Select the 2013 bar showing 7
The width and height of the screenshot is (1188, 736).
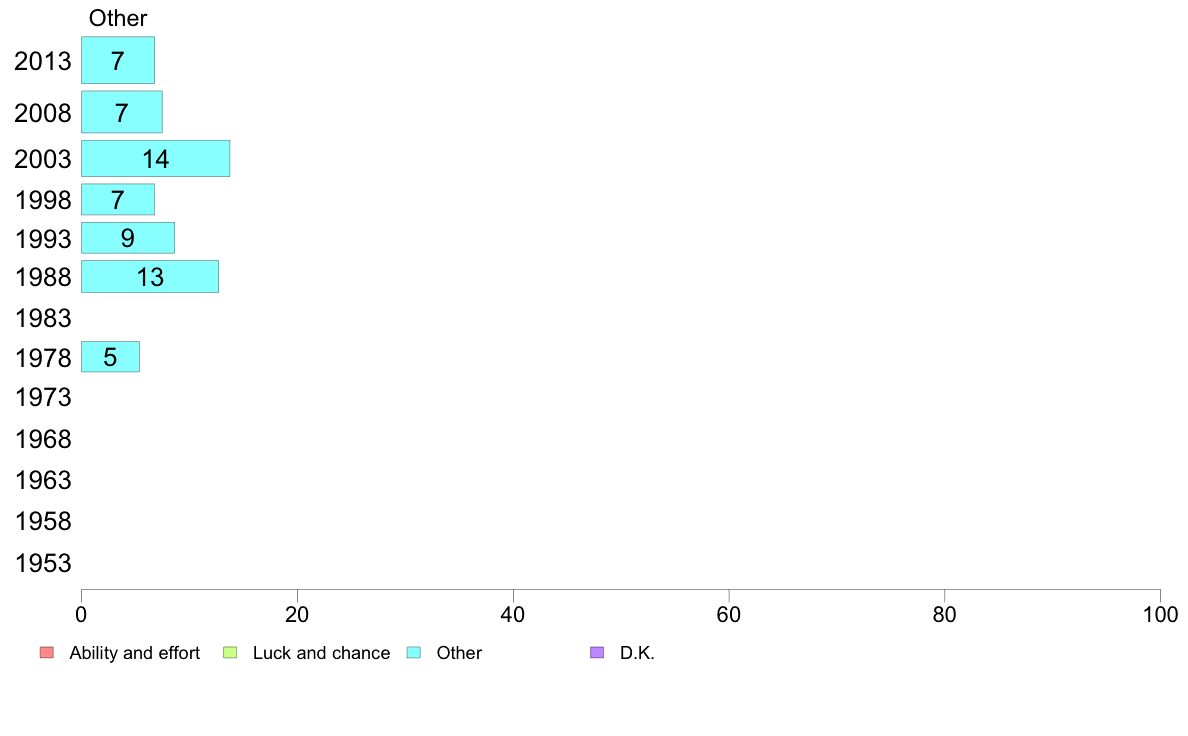(x=118, y=60)
